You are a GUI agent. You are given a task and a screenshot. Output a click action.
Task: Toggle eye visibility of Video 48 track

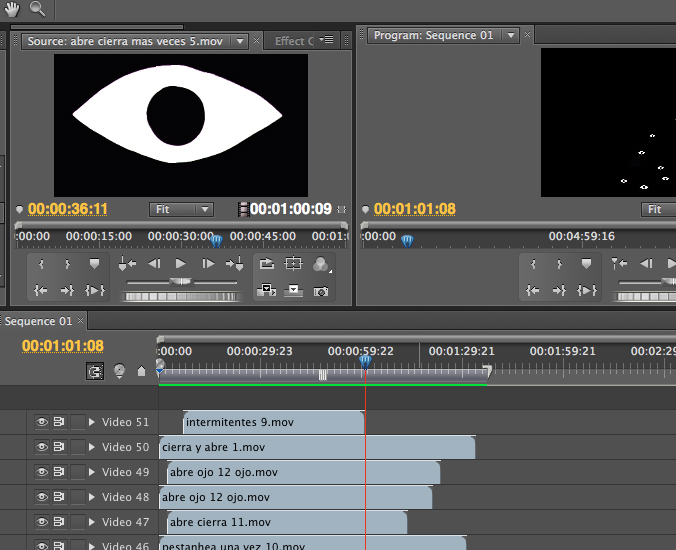tap(42, 497)
